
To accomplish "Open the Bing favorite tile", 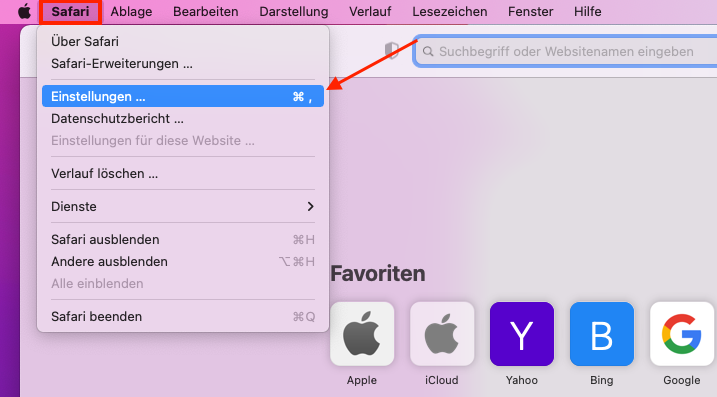I will point(602,334).
